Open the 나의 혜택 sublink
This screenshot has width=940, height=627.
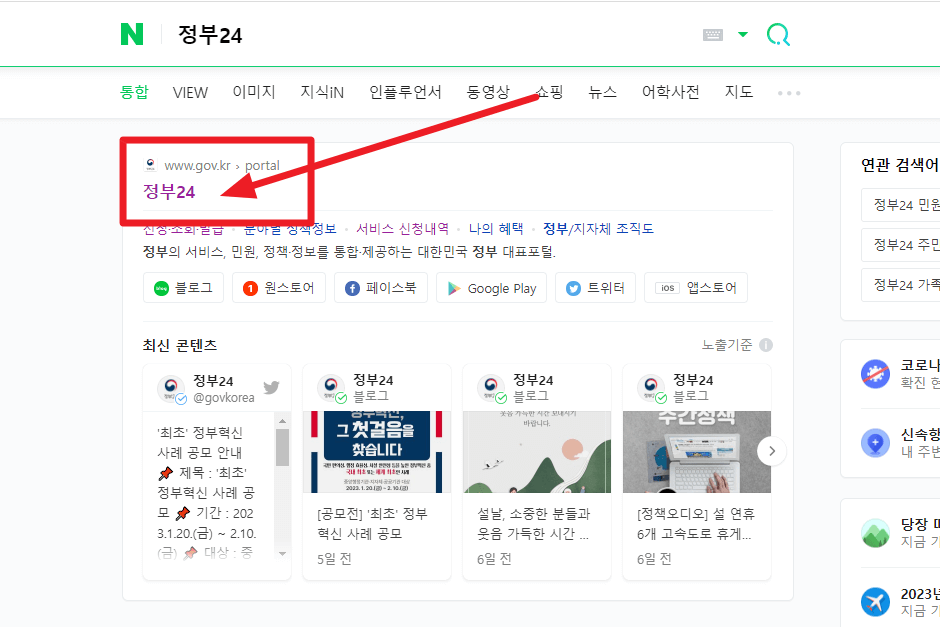496,228
